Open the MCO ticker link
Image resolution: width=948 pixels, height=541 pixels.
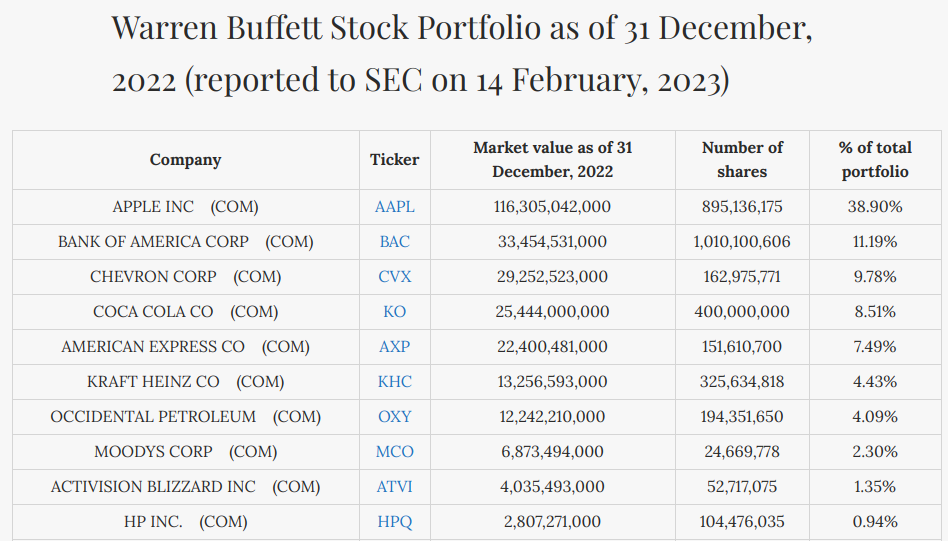394,452
